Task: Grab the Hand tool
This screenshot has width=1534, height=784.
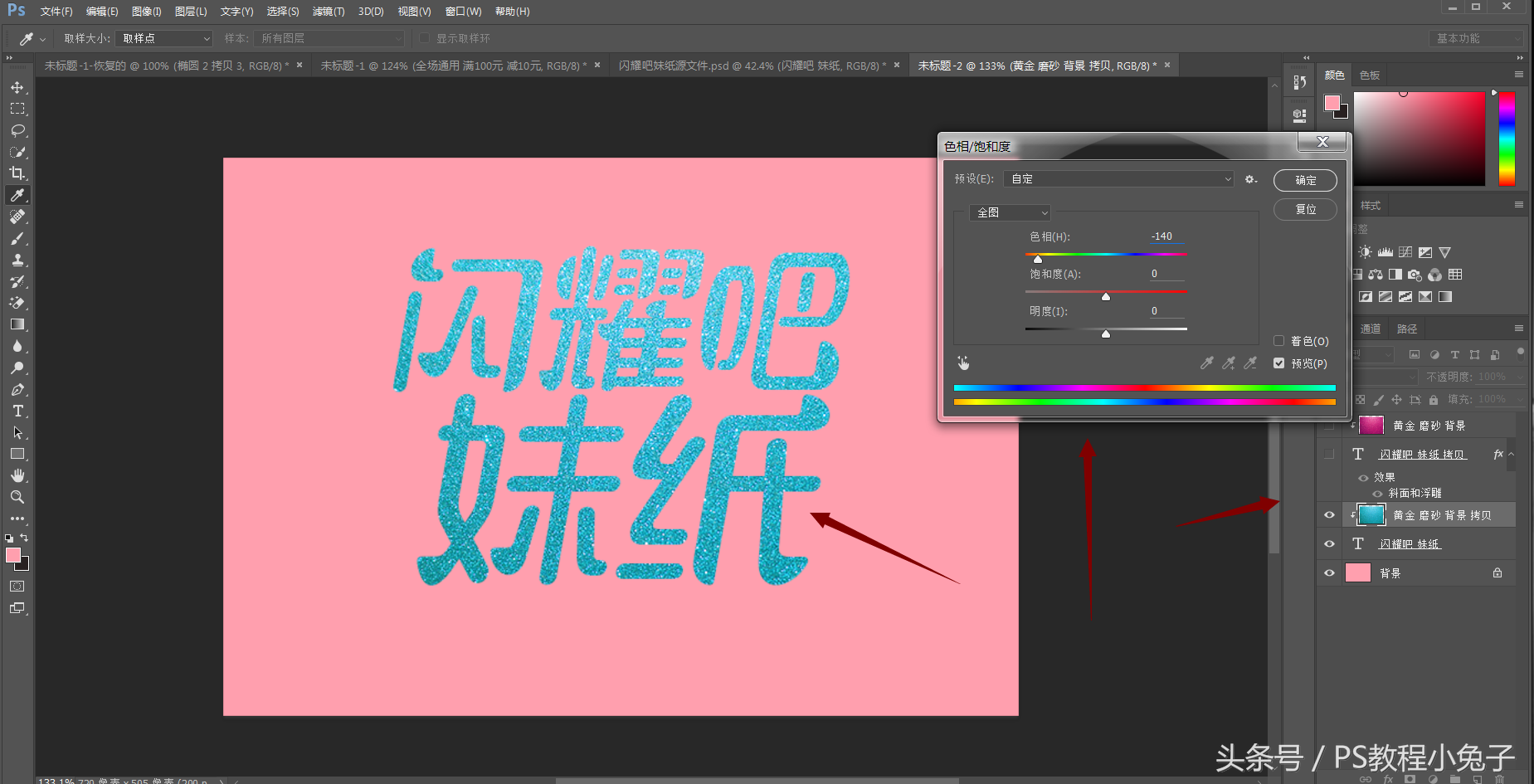Action: pos(17,475)
